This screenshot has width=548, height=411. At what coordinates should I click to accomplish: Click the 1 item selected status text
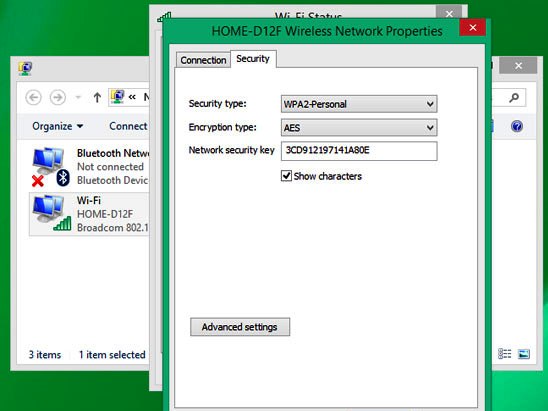click(x=112, y=355)
